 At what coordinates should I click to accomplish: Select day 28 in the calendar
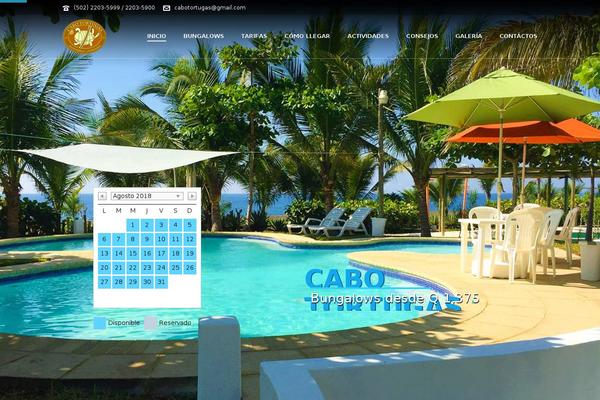(118, 282)
